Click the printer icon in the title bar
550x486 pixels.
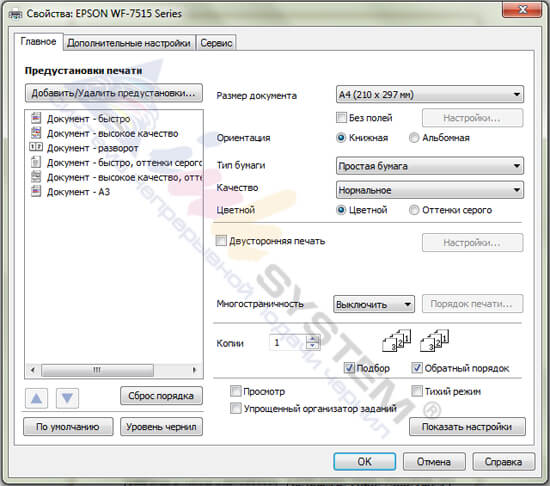tap(15, 14)
